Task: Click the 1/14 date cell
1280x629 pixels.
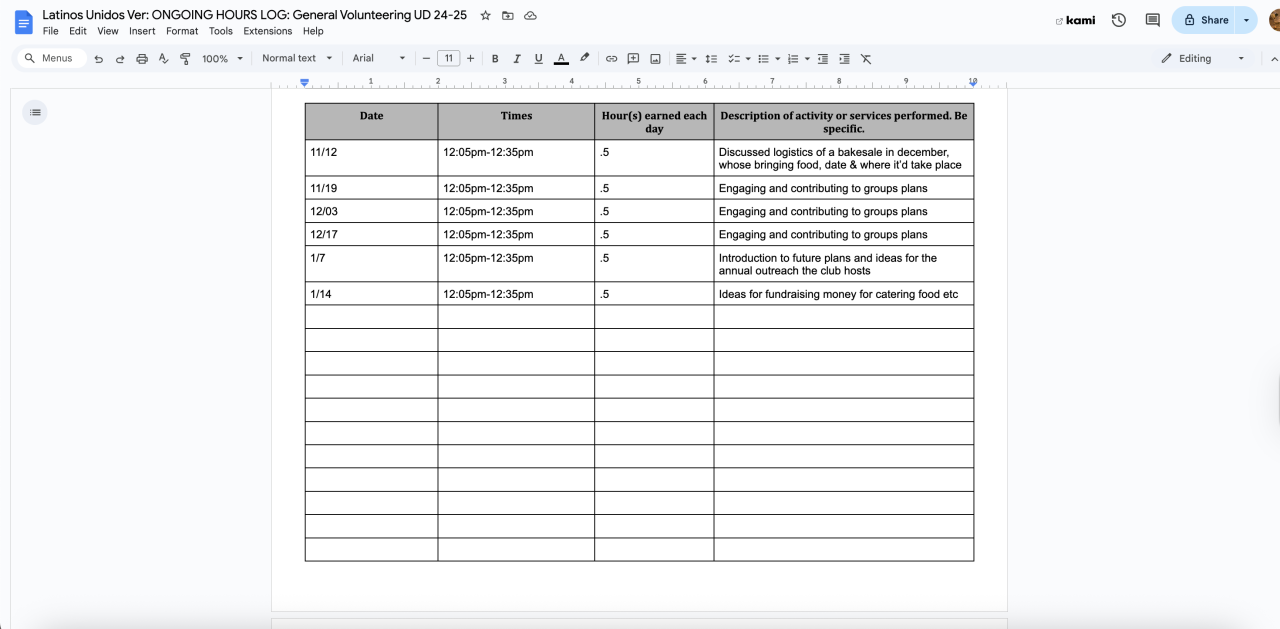Action: tap(371, 294)
